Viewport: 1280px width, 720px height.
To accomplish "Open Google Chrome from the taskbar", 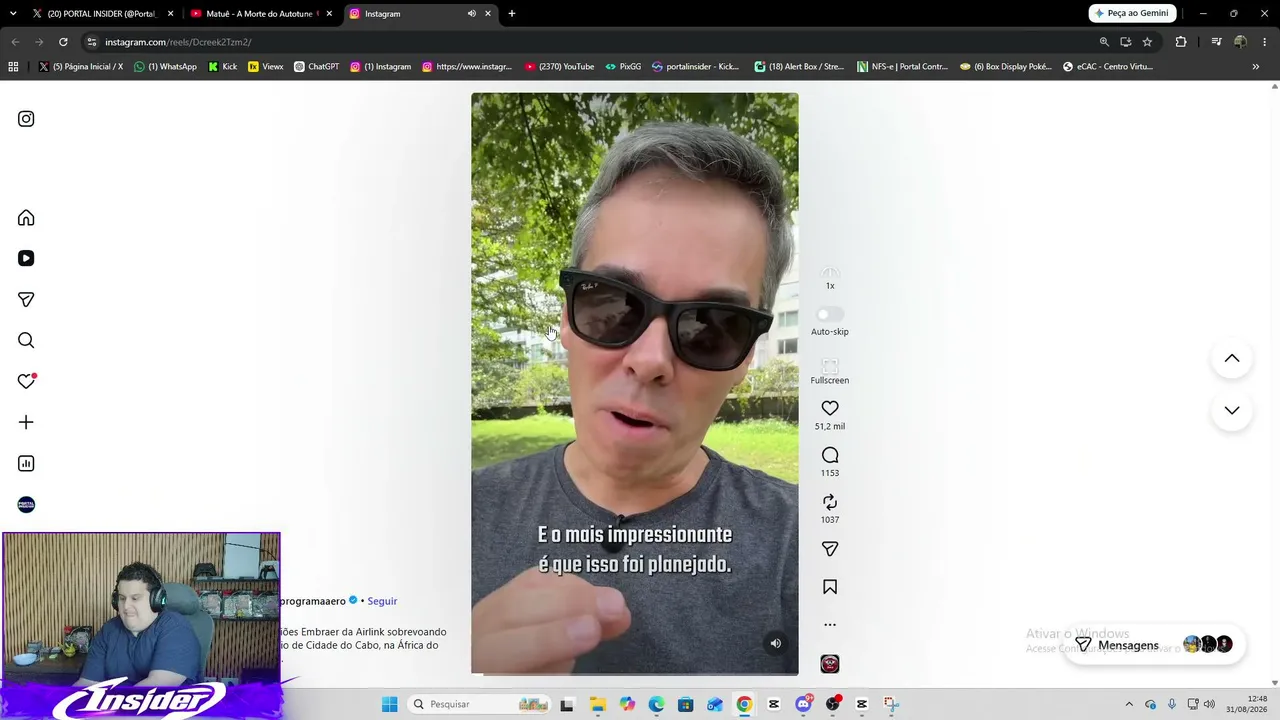I will [x=744, y=704].
